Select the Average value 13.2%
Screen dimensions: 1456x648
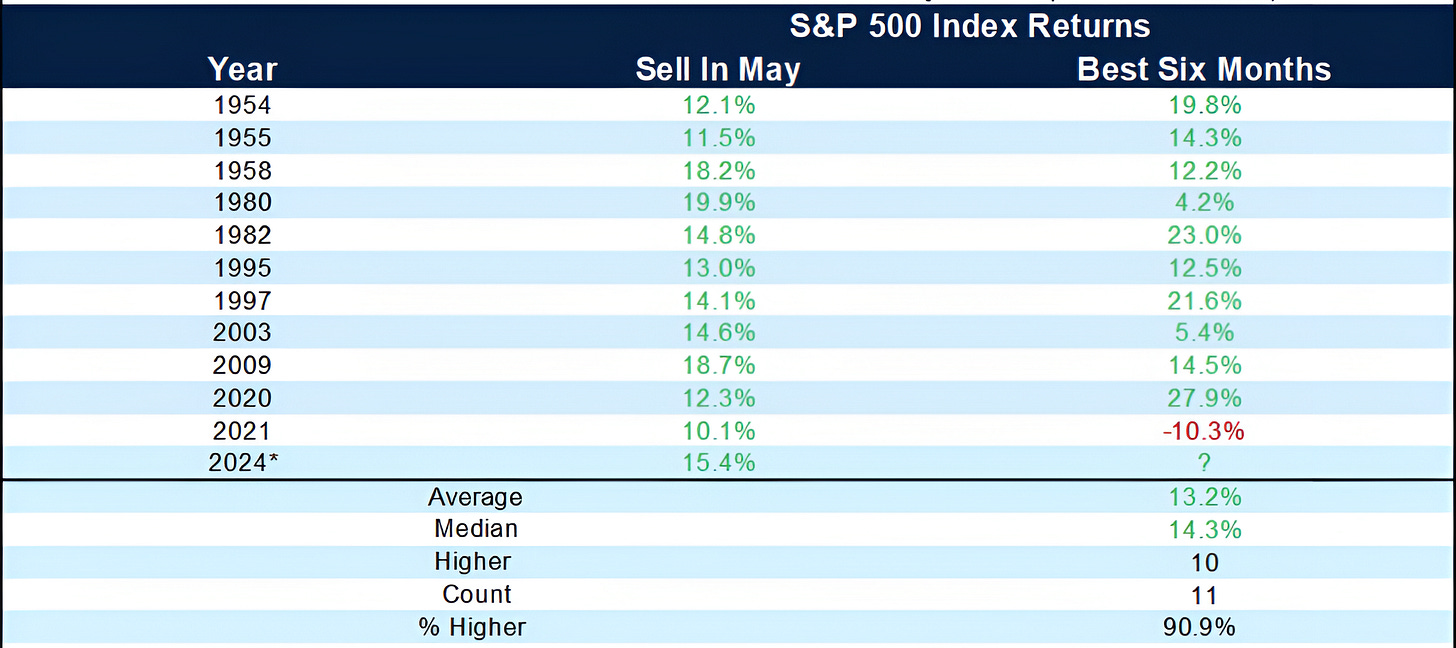click(x=1205, y=496)
